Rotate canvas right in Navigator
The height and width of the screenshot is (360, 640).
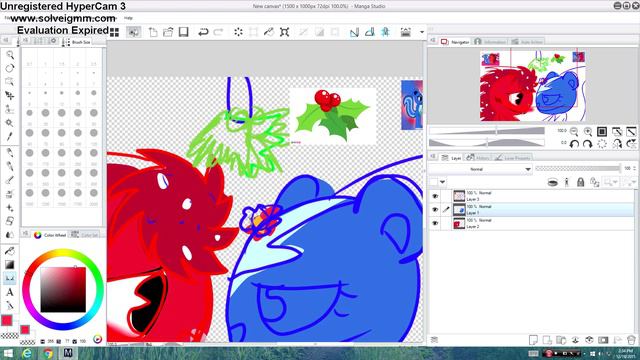tap(588, 144)
